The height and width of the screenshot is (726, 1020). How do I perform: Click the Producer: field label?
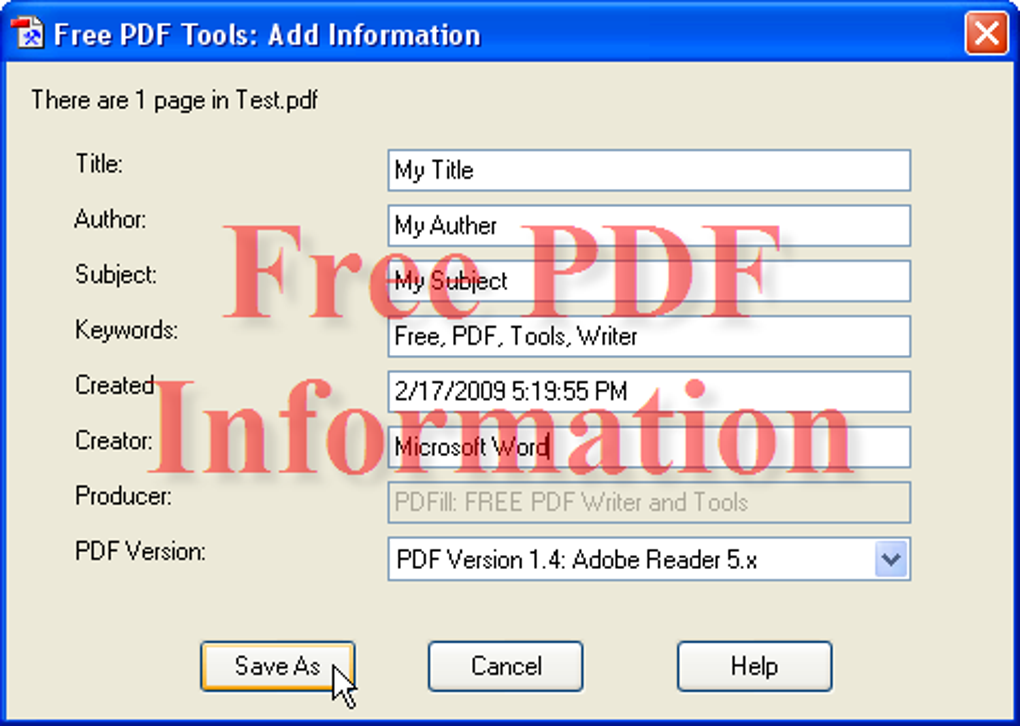click(x=123, y=496)
